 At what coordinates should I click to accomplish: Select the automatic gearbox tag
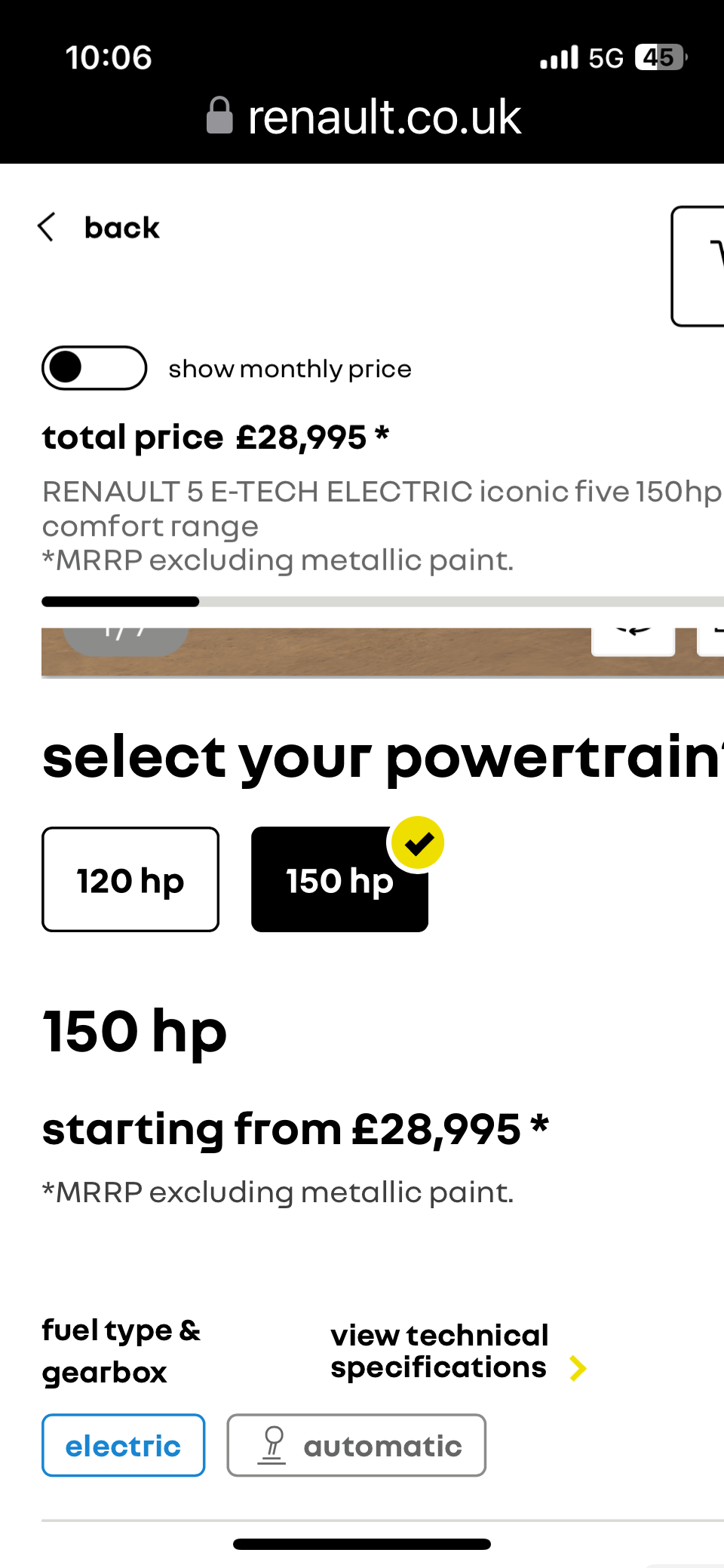[x=357, y=1445]
